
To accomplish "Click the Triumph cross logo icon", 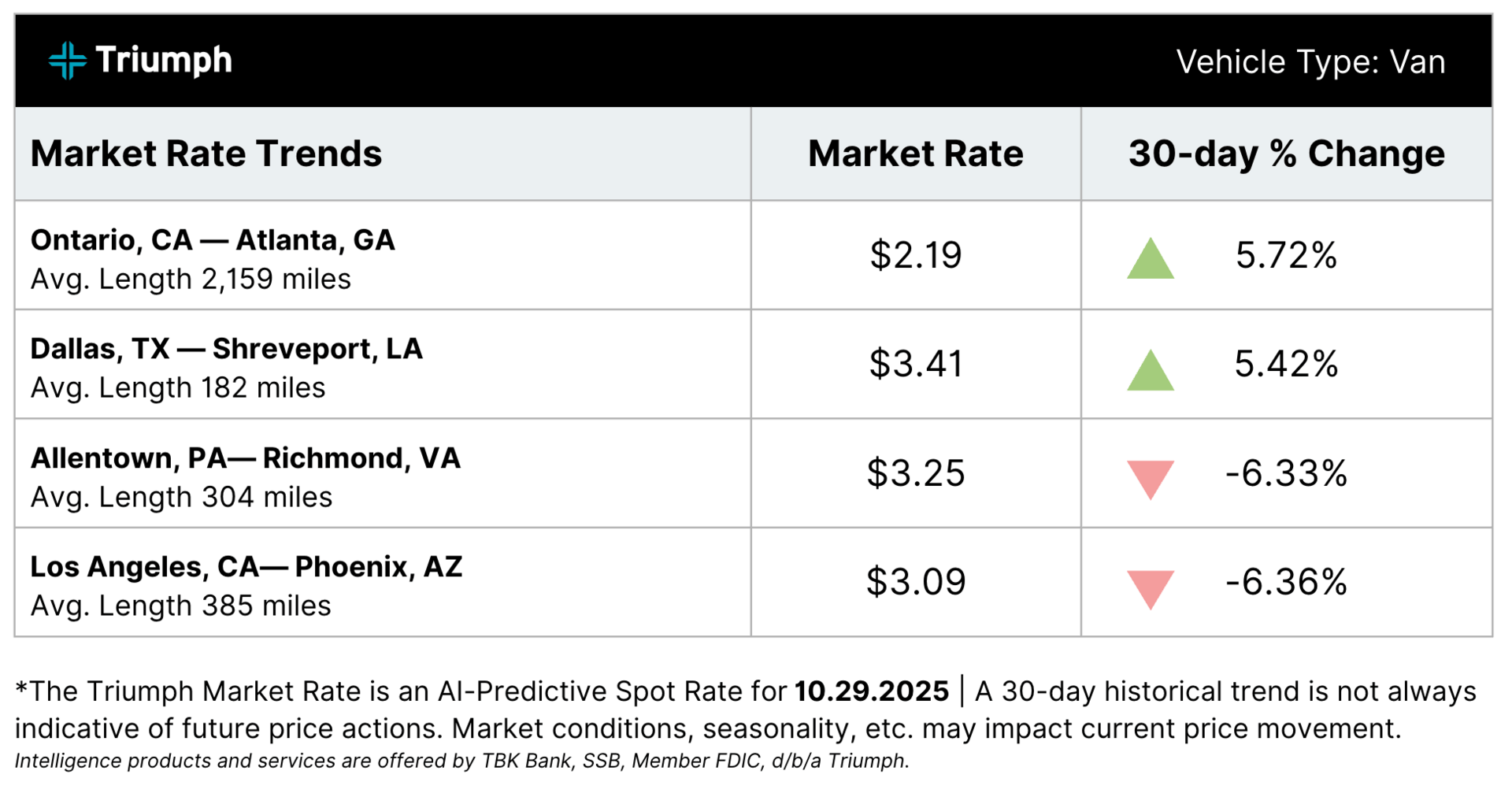I will 68,61.
